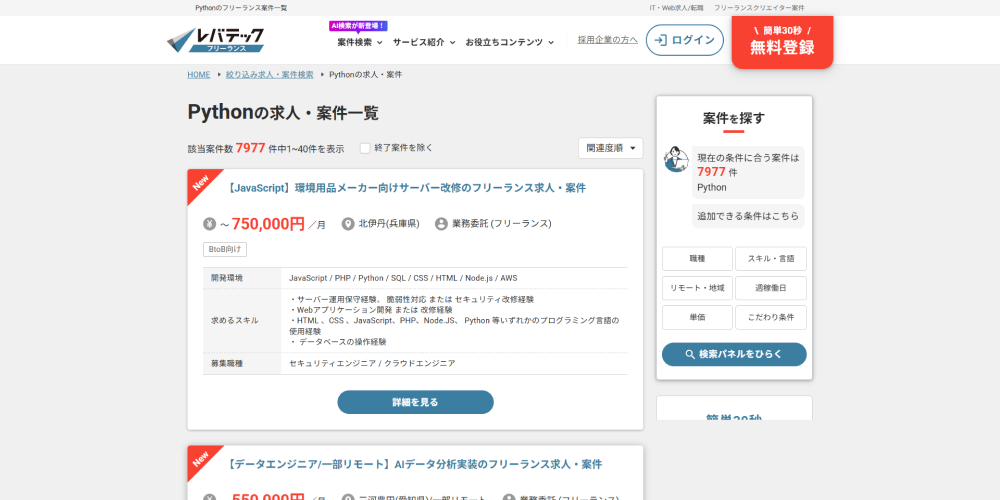This screenshot has width=1000, height=500.
Task: Click the 追加できる条件はこちら bubble
Action: tap(748, 216)
